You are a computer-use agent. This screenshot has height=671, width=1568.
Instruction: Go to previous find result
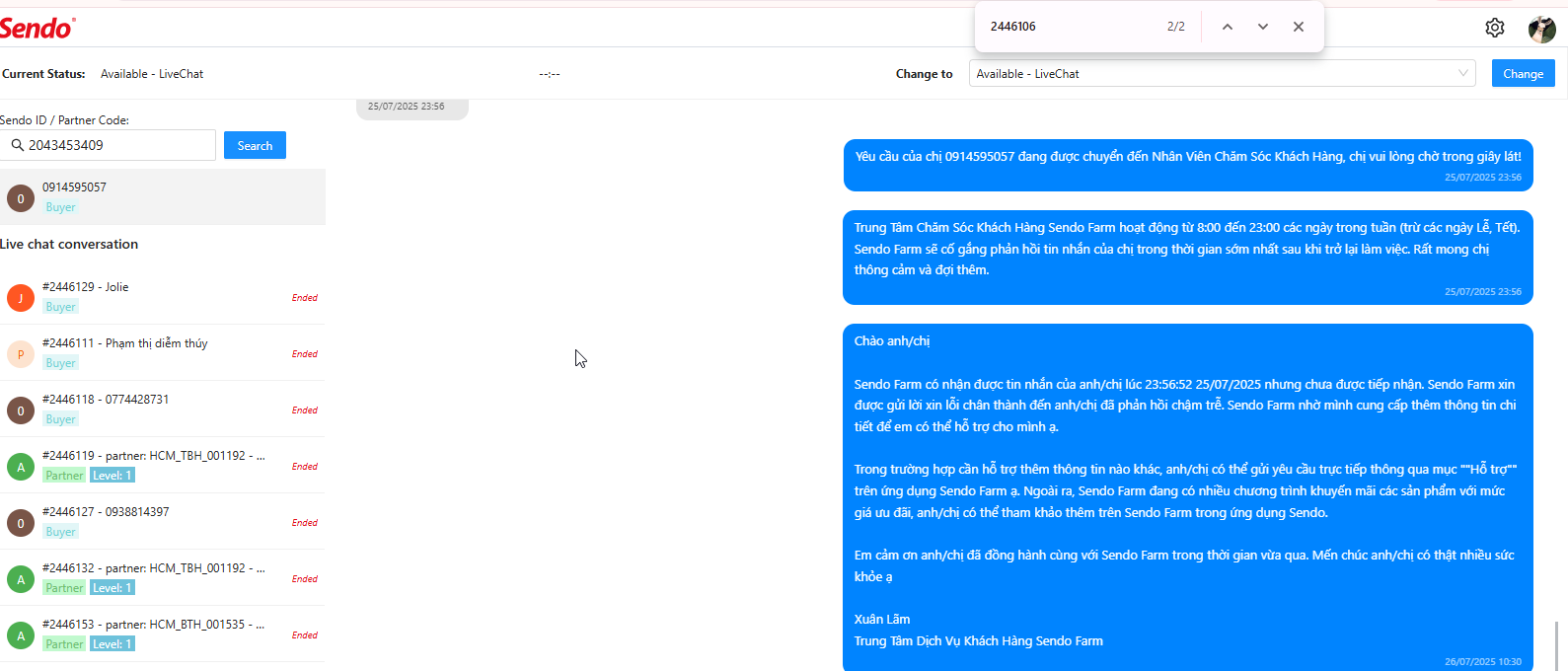click(x=1228, y=27)
